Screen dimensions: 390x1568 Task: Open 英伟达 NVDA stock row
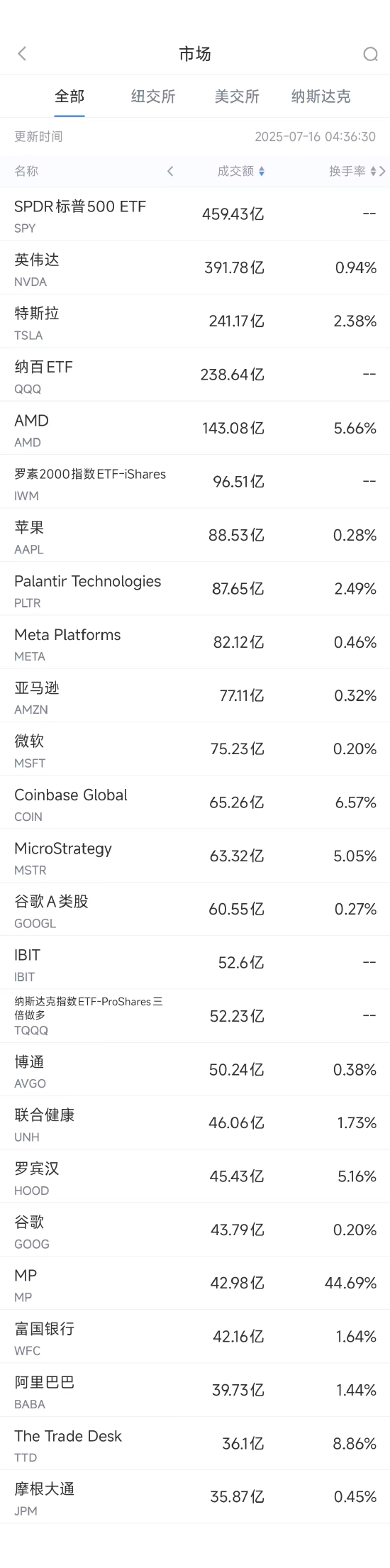click(x=195, y=268)
